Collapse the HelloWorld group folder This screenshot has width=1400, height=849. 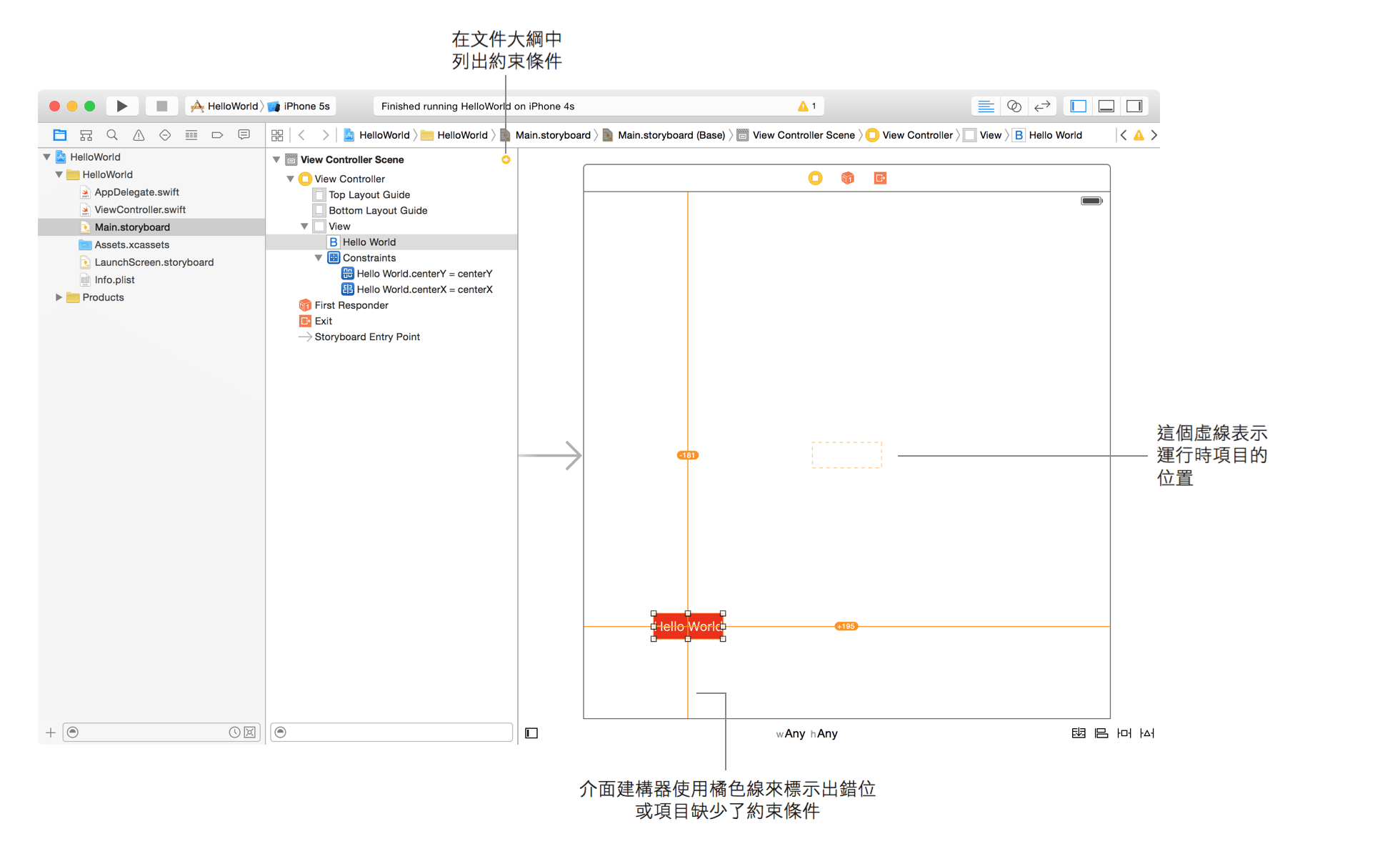pyautogui.click(x=59, y=174)
